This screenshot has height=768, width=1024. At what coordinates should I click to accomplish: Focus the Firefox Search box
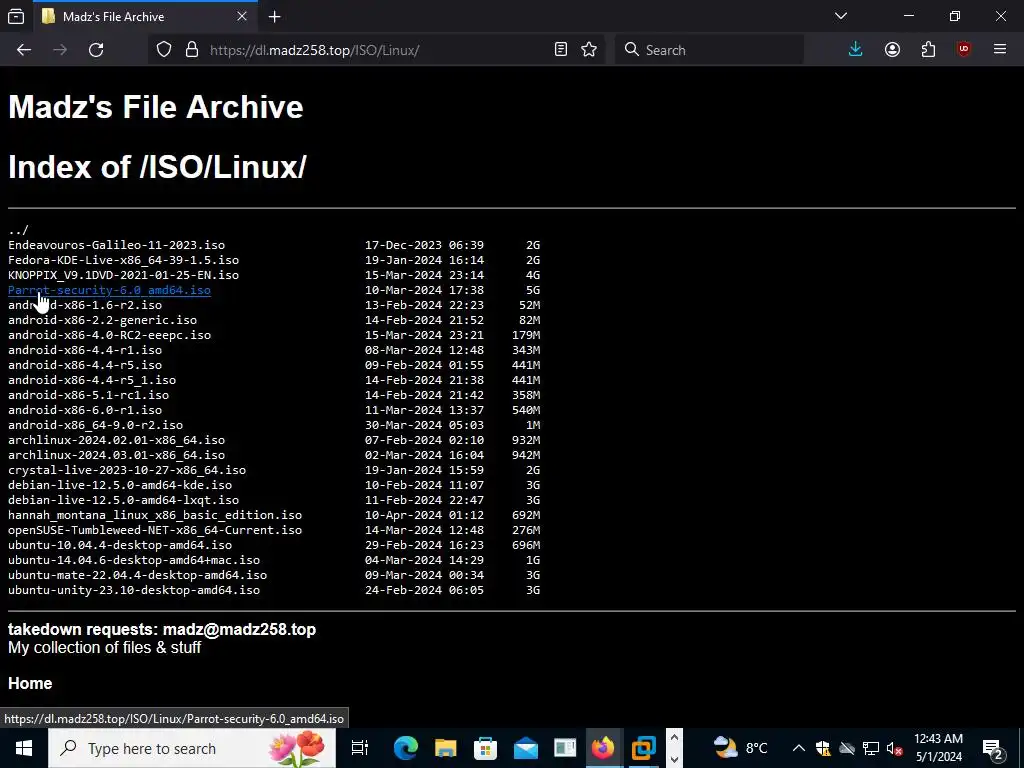pos(709,50)
